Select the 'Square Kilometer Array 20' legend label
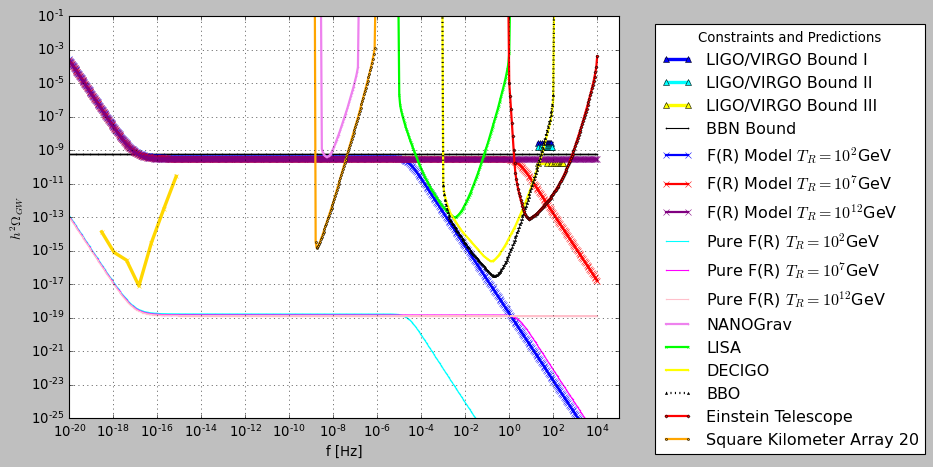 [812, 440]
